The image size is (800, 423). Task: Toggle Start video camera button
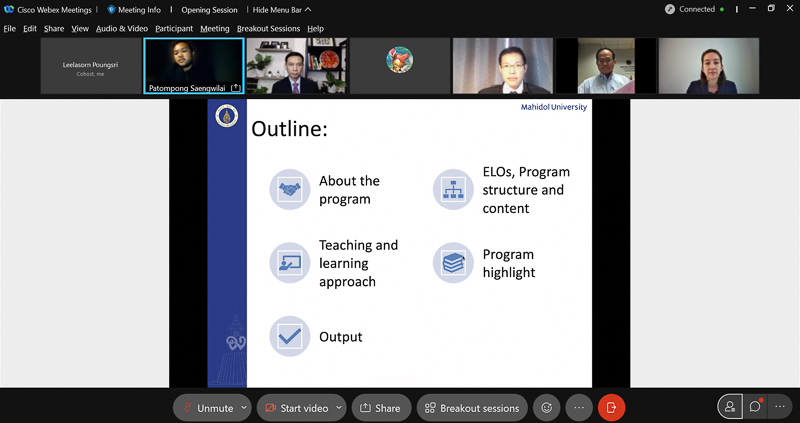296,408
